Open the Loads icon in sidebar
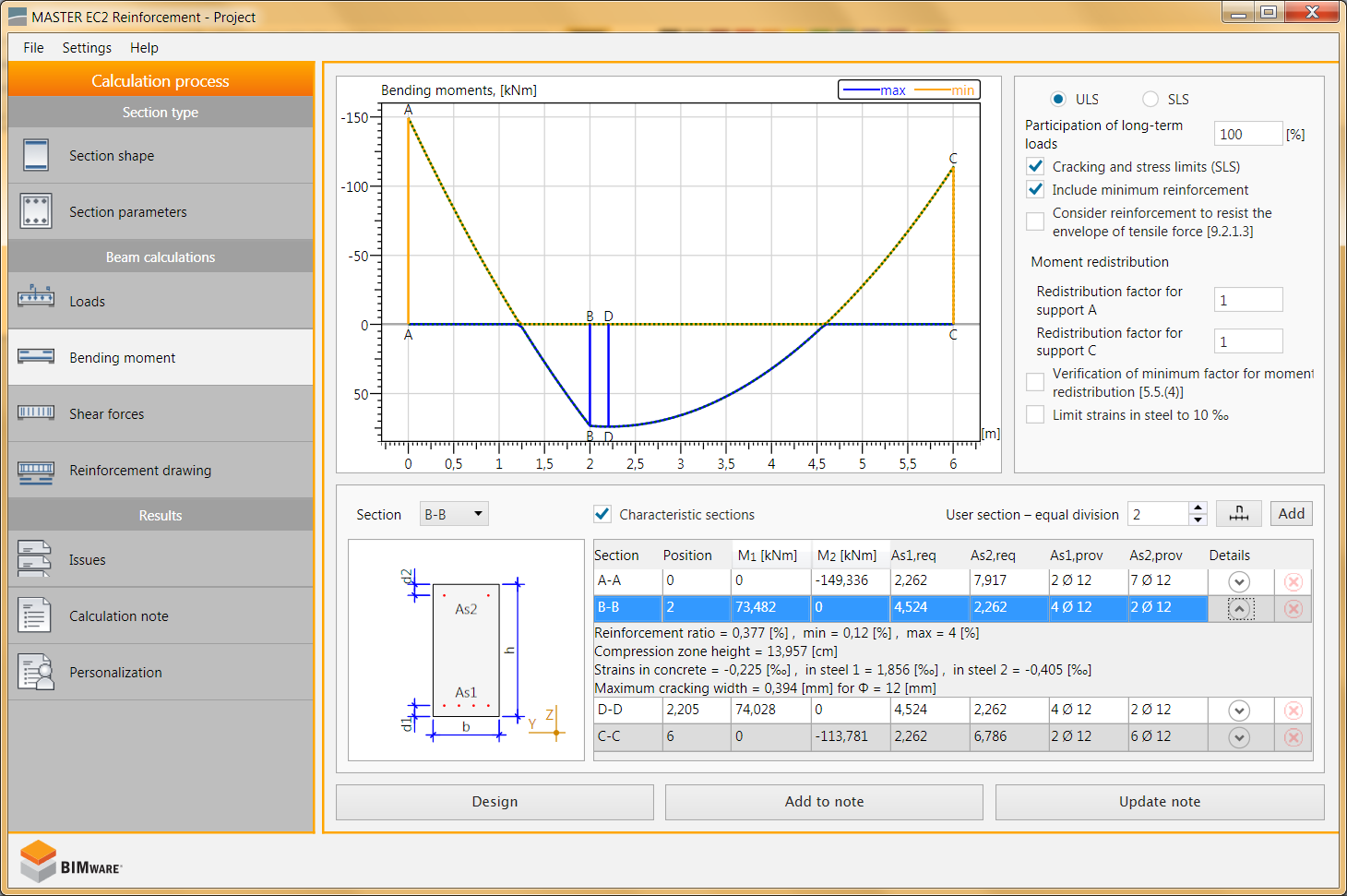 pos(36,297)
